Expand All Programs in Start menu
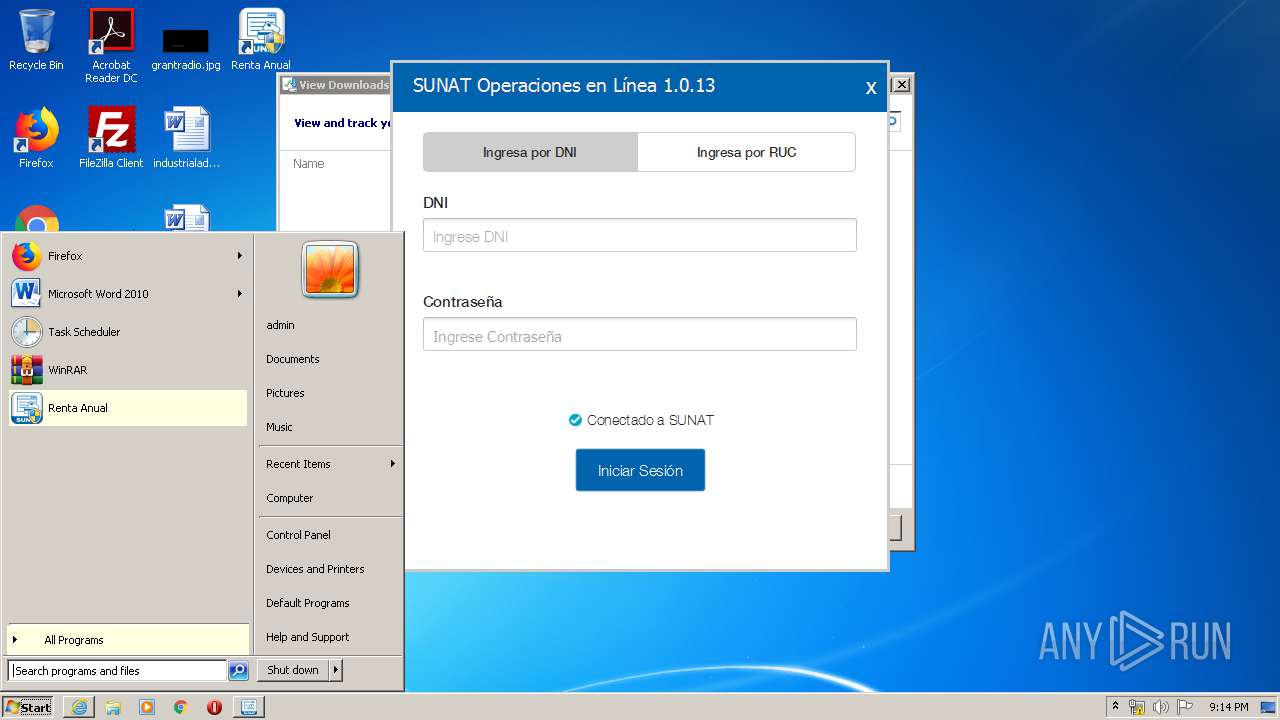The image size is (1280, 720). click(128, 640)
